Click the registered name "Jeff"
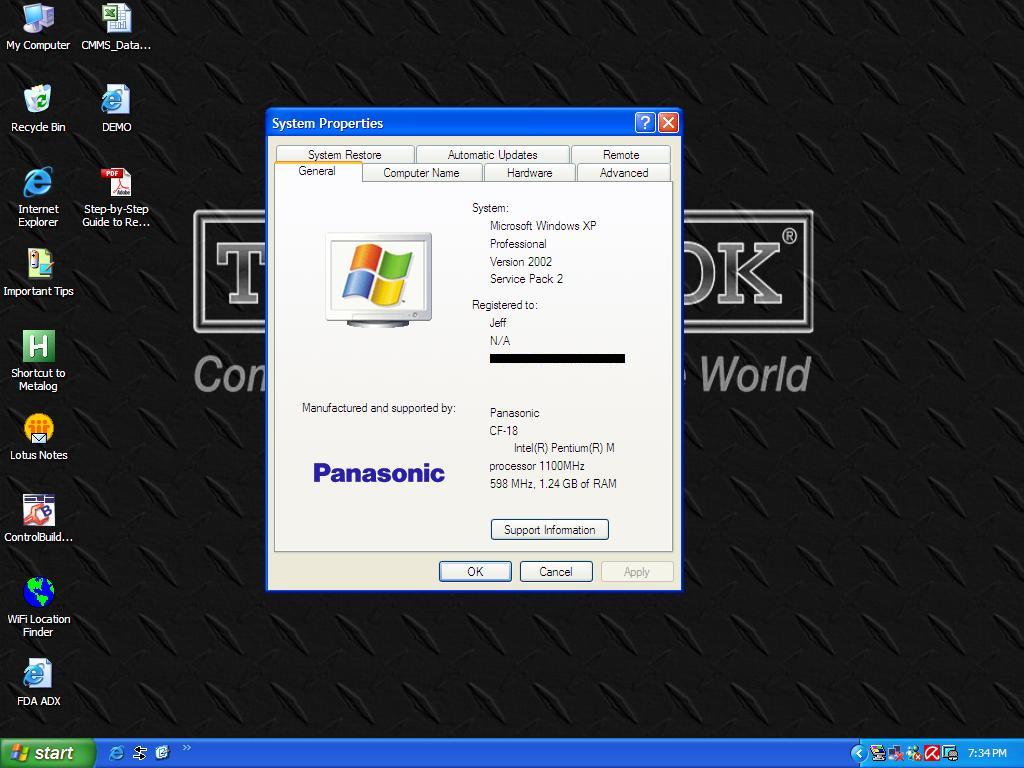This screenshot has height=768, width=1024. pos(498,323)
